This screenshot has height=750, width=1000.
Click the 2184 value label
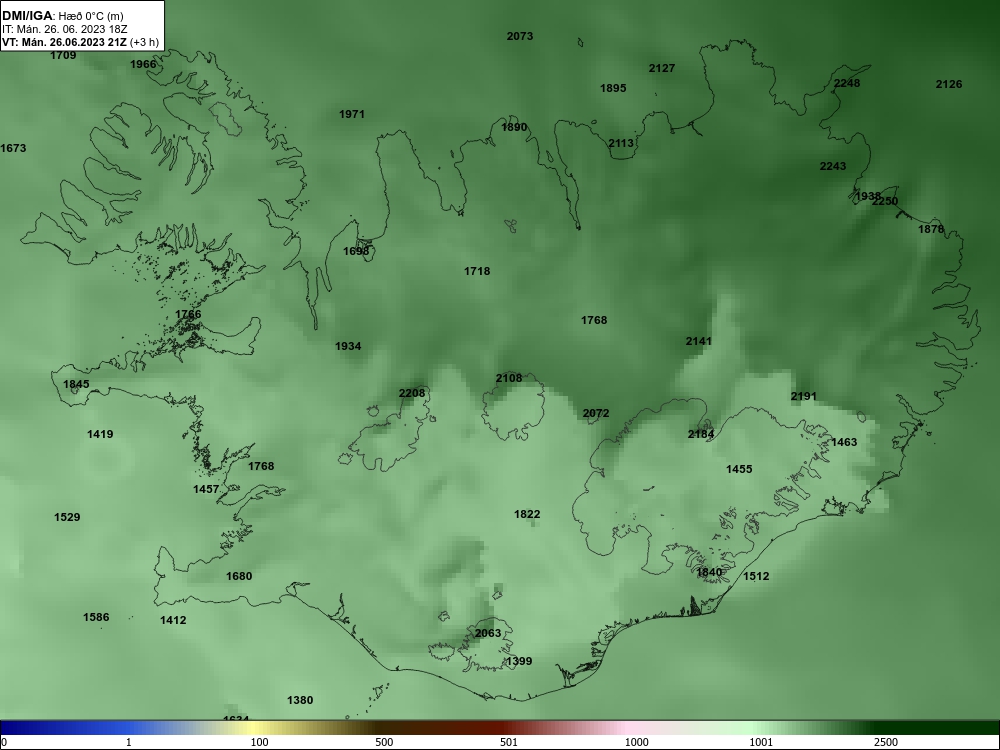click(701, 434)
